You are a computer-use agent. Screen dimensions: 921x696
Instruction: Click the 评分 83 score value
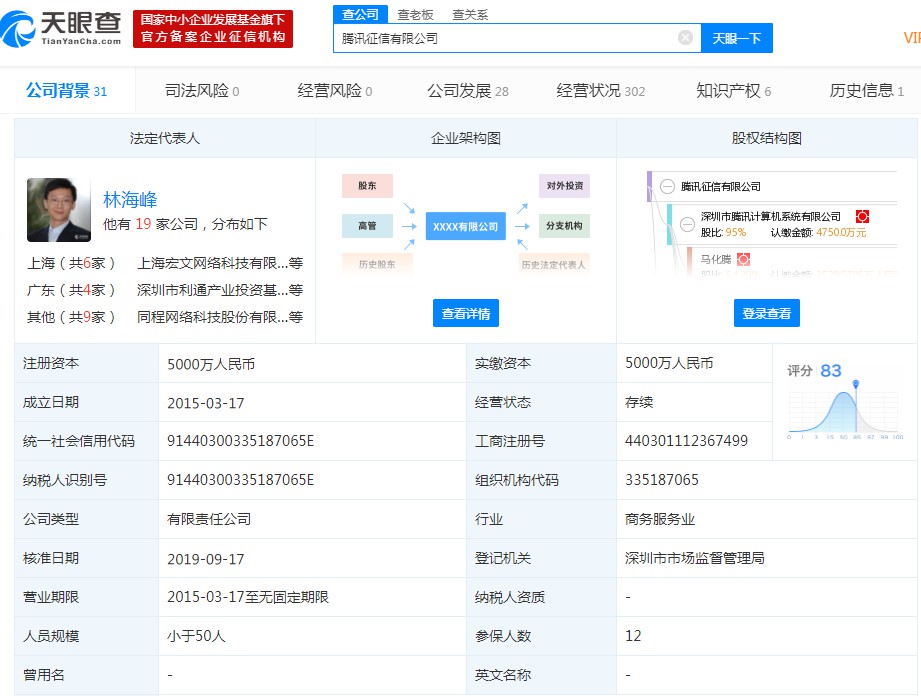(831, 370)
